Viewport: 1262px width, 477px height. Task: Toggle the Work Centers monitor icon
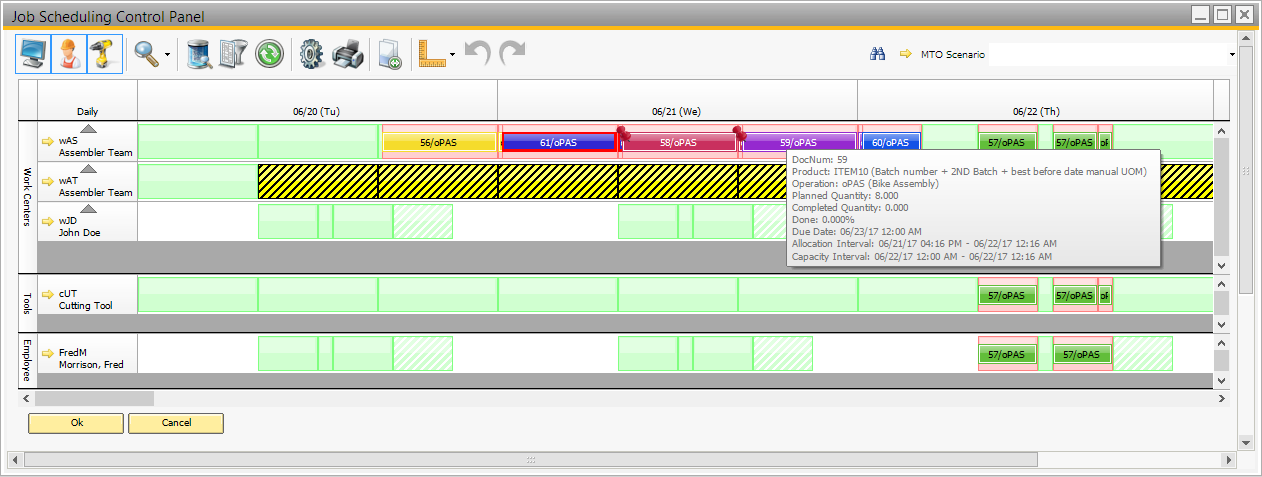click(33, 54)
